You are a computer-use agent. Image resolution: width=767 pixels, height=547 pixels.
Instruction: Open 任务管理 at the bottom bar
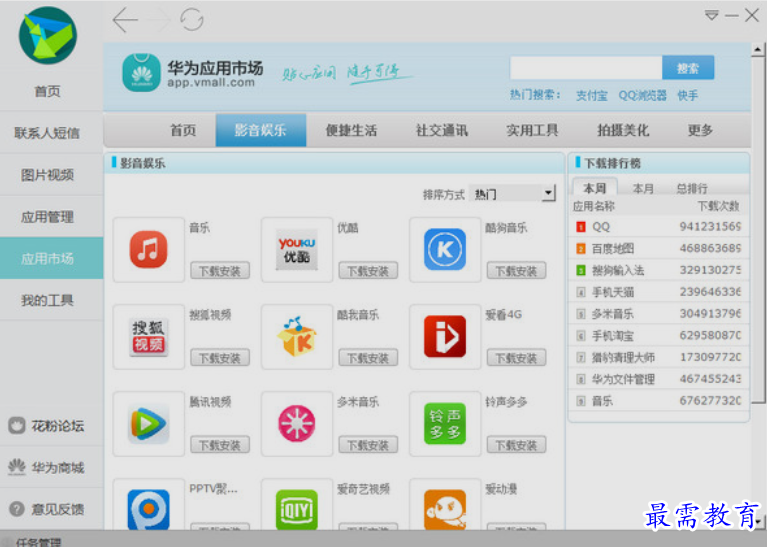tap(39, 542)
